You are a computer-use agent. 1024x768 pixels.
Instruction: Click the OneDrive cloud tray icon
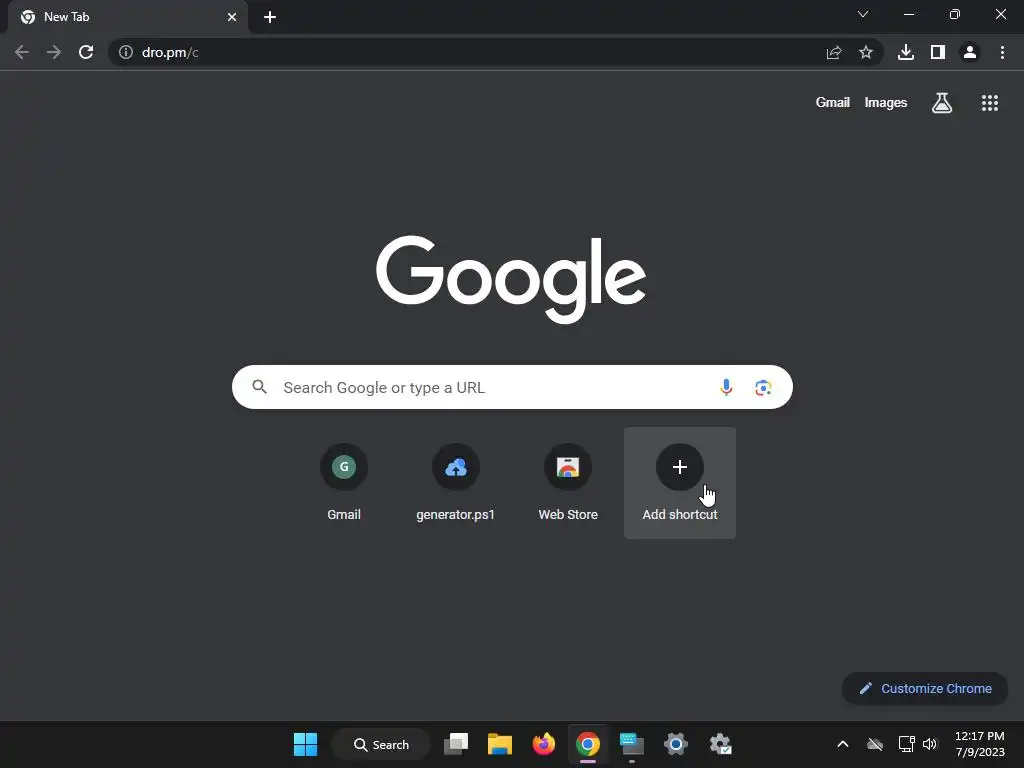(x=874, y=744)
